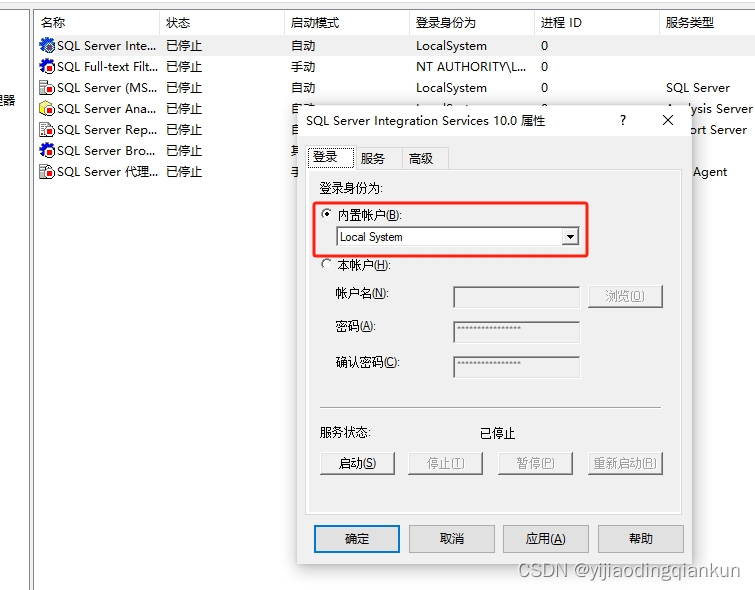This screenshot has height=590, width=755.
Task: Click the 启动(S) button
Action: click(x=357, y=463)
